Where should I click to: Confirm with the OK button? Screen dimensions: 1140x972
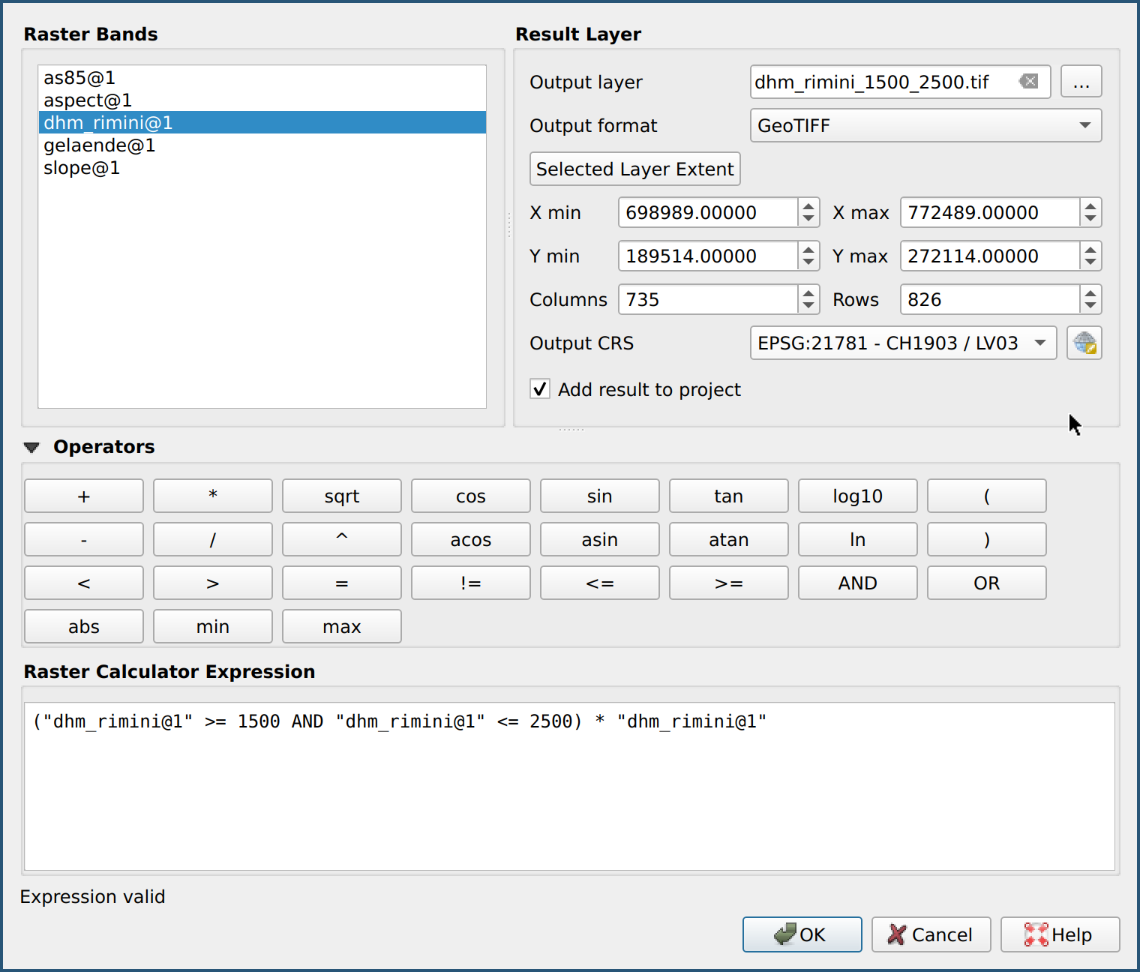click(x=801, y=934)
